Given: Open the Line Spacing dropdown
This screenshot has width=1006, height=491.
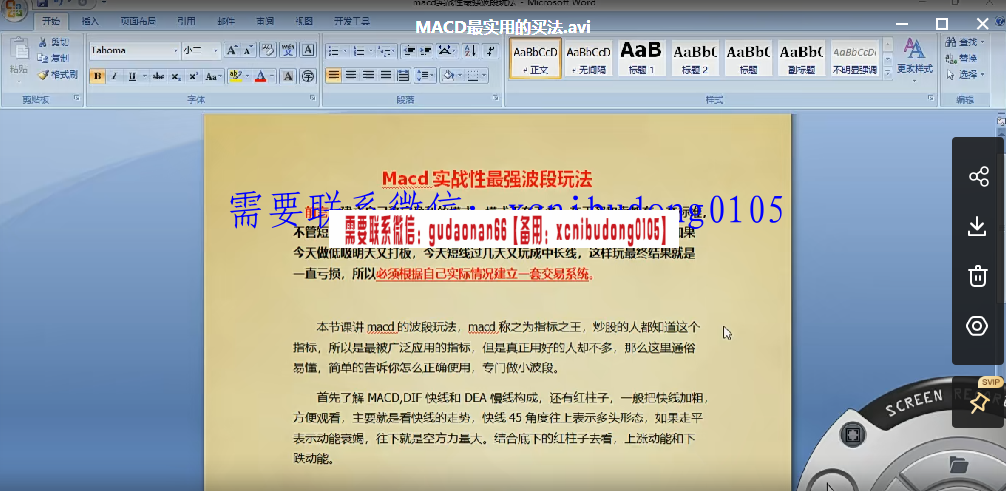Looking at the screenshot, I should pos(425,76).
